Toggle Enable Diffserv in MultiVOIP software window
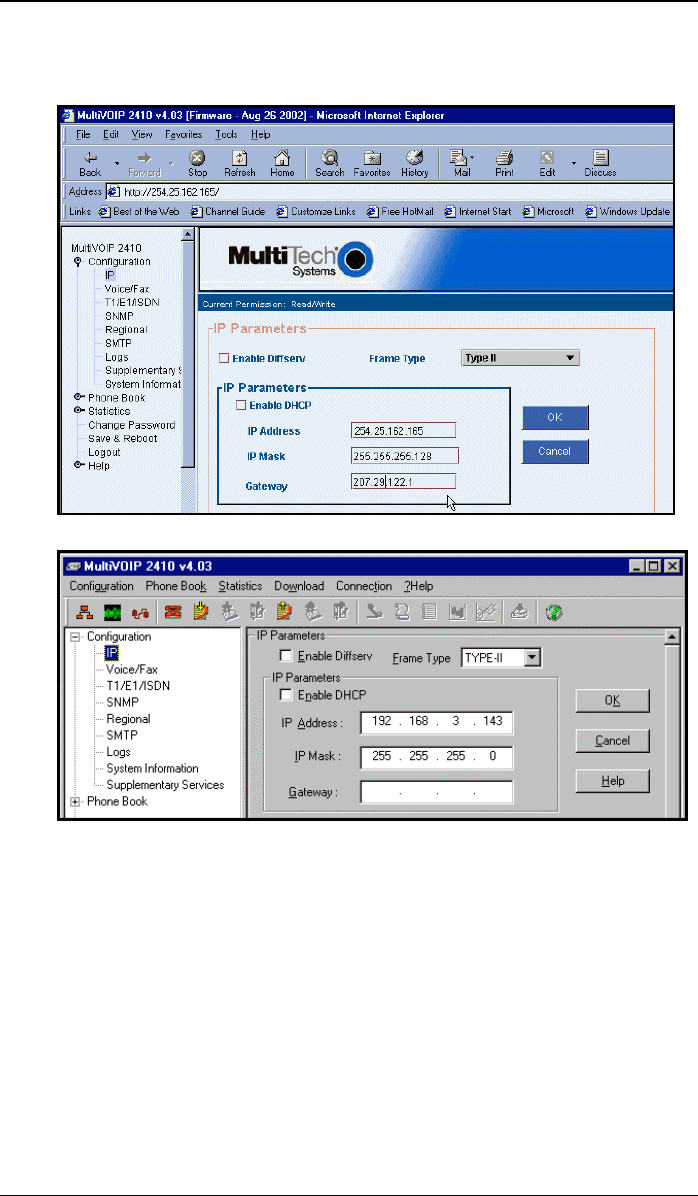The width and height of the screenshot is (698, 1196). pos(286,656)
